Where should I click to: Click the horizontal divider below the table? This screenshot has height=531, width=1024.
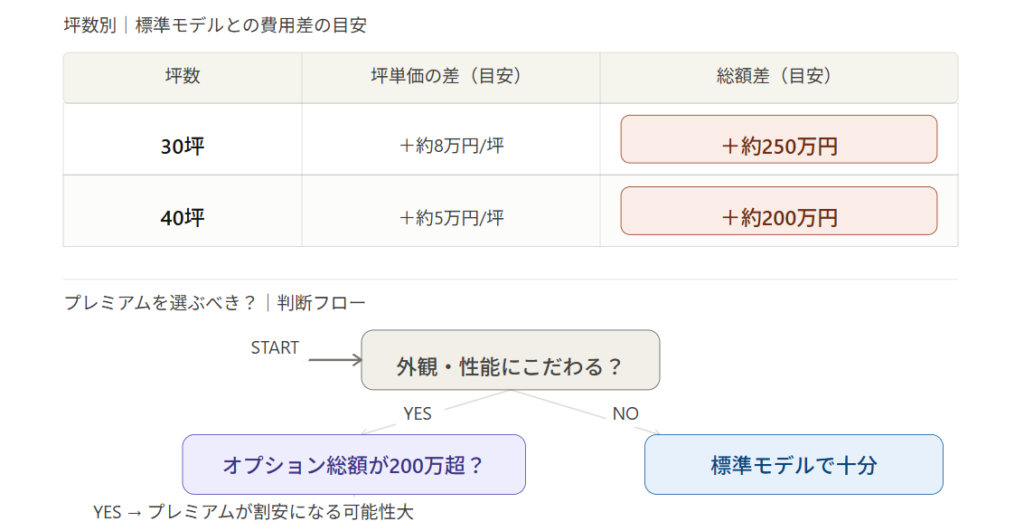pos(510,280)
